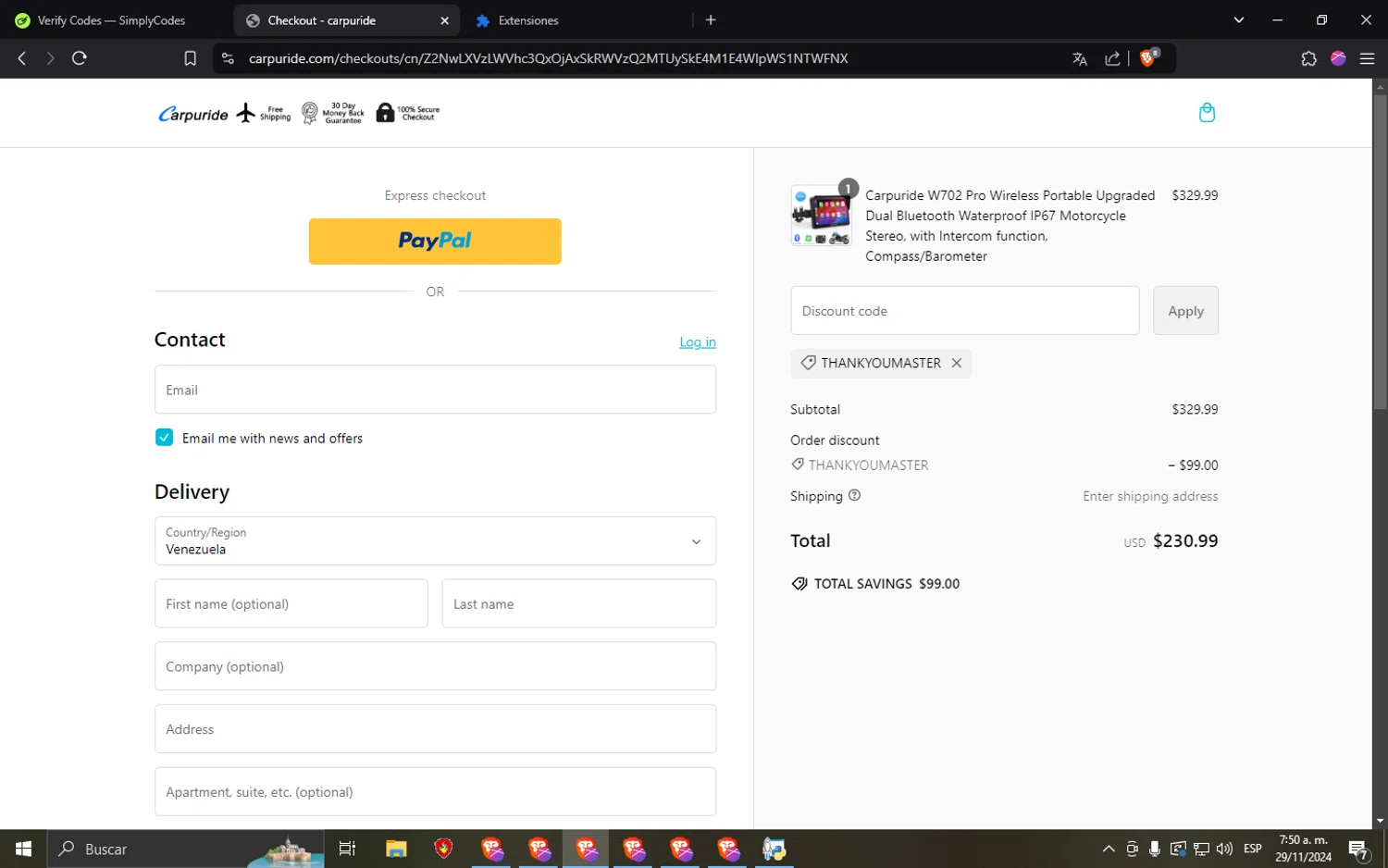
Task: Expand the Country/Region dropdown
Action: [435, 540]
